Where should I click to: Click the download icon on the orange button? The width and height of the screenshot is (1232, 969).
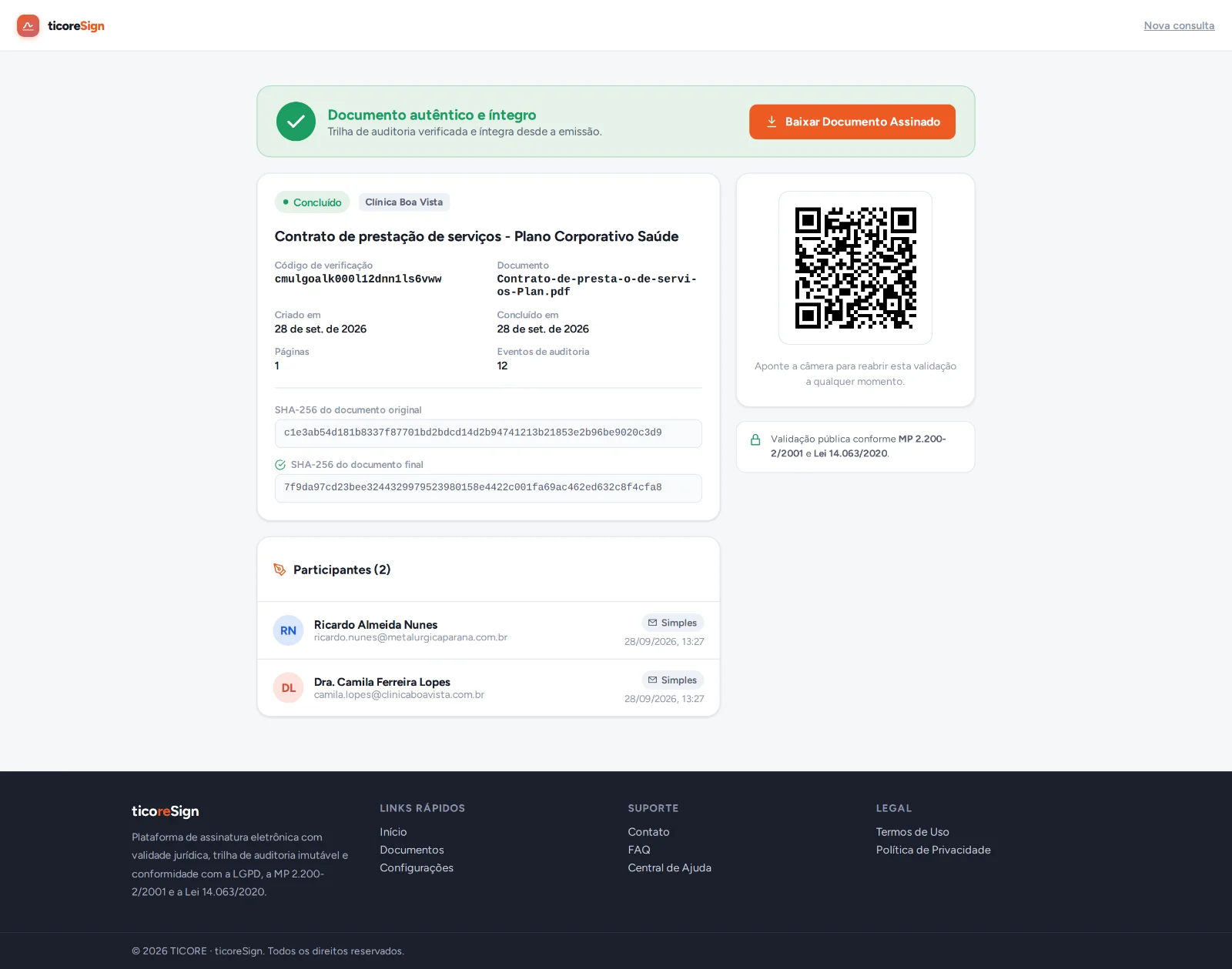coord(772,122)
